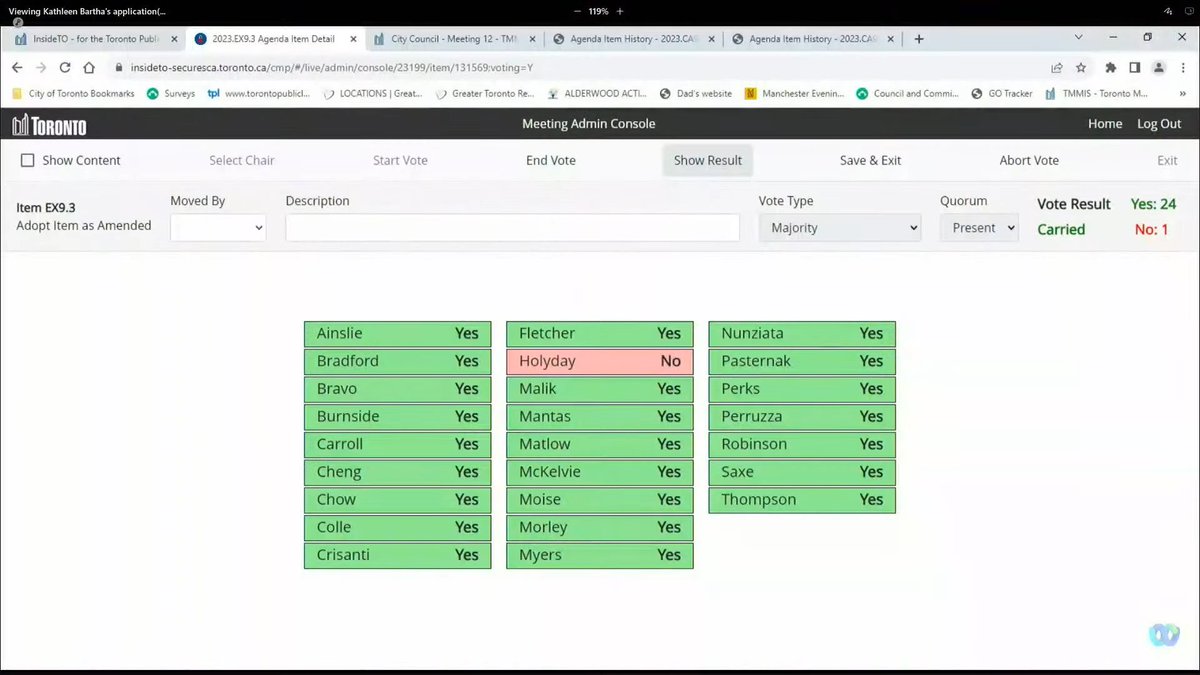The image size is (1200, 675).
Task: Go back using the browser back arrow
Action: (x=16, y=68)
